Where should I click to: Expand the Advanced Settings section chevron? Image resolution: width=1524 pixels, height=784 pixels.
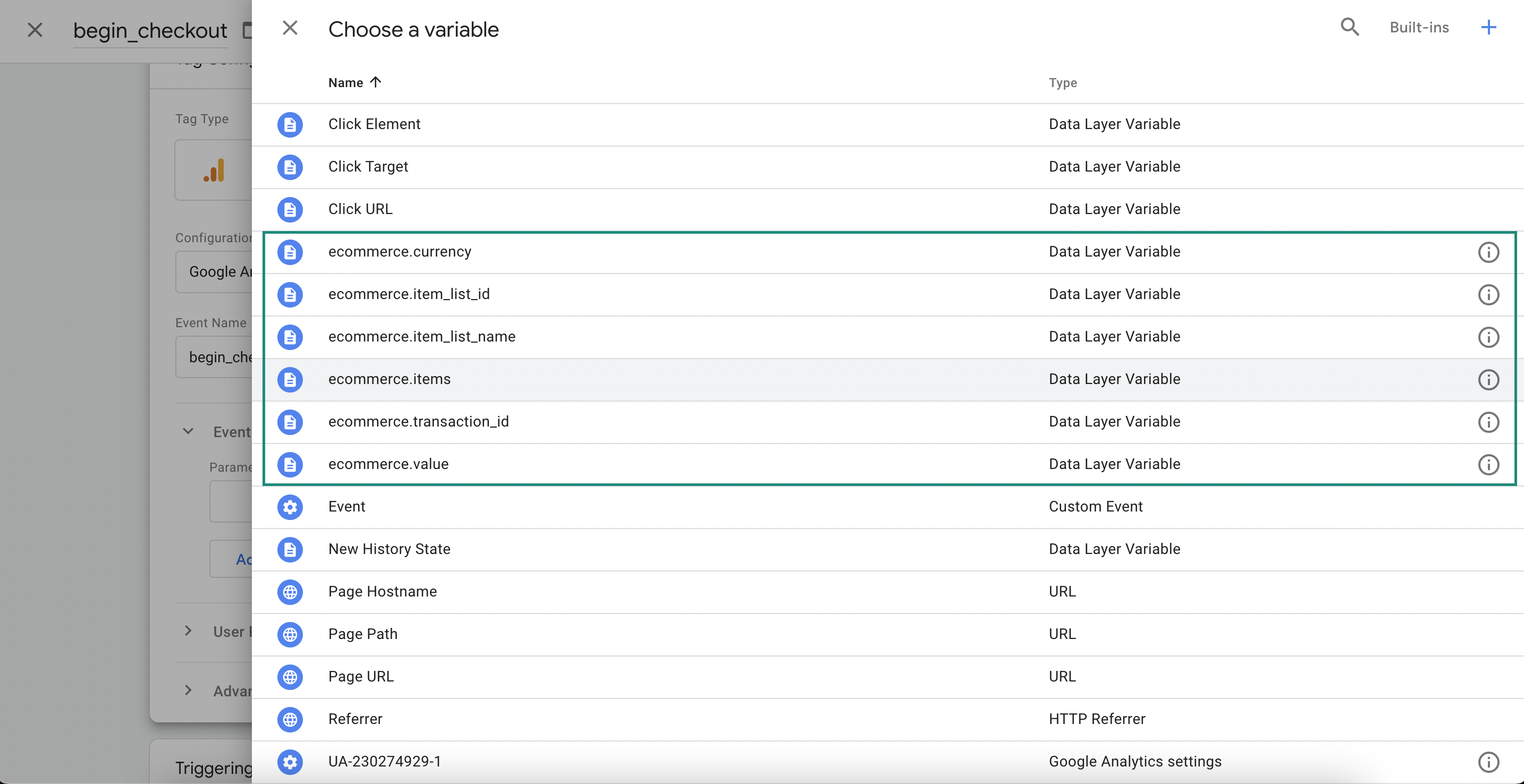[188, 691]
